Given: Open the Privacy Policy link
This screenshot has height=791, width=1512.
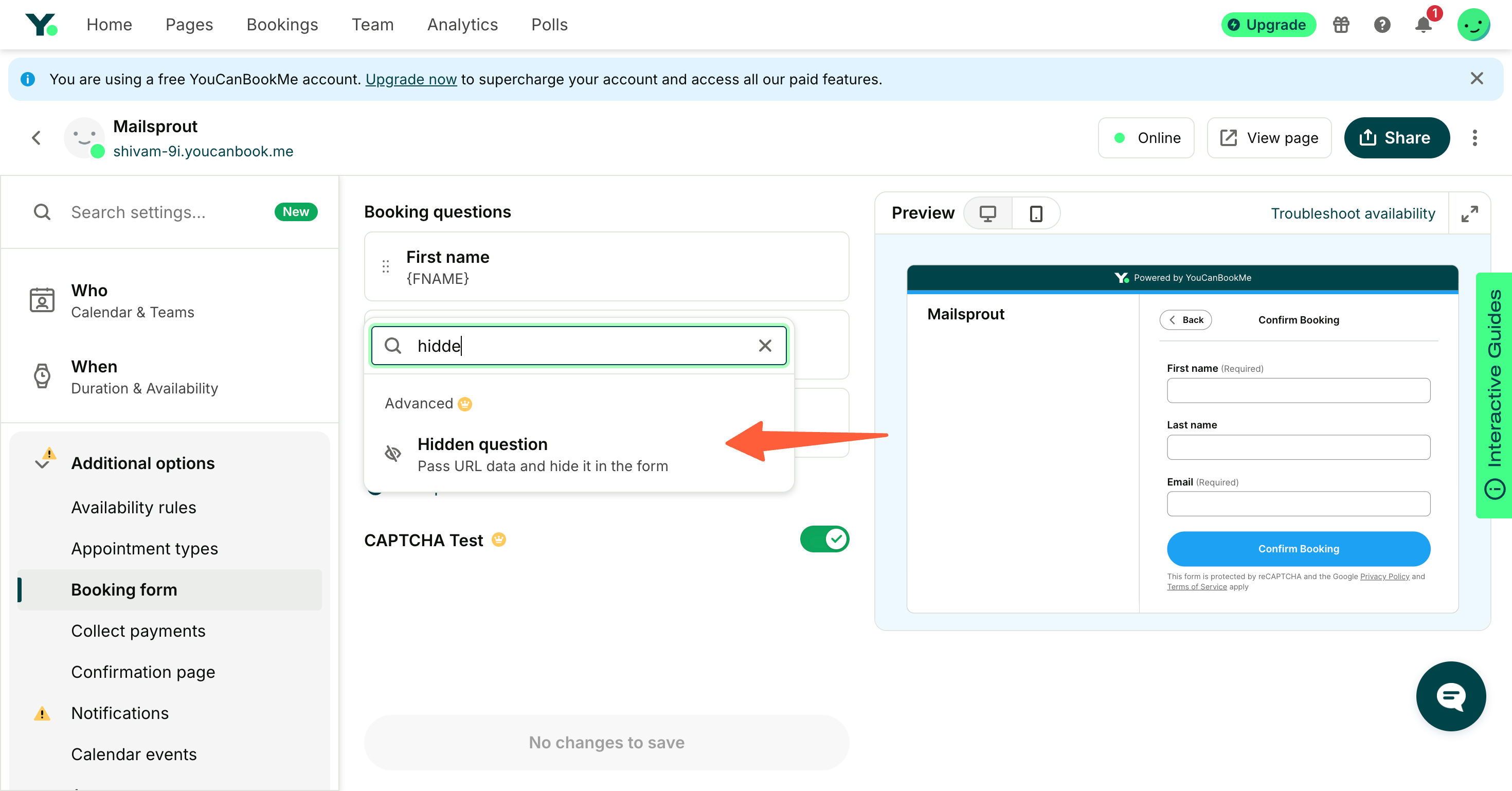Looking at the screenshot, I should (1384, 576).
